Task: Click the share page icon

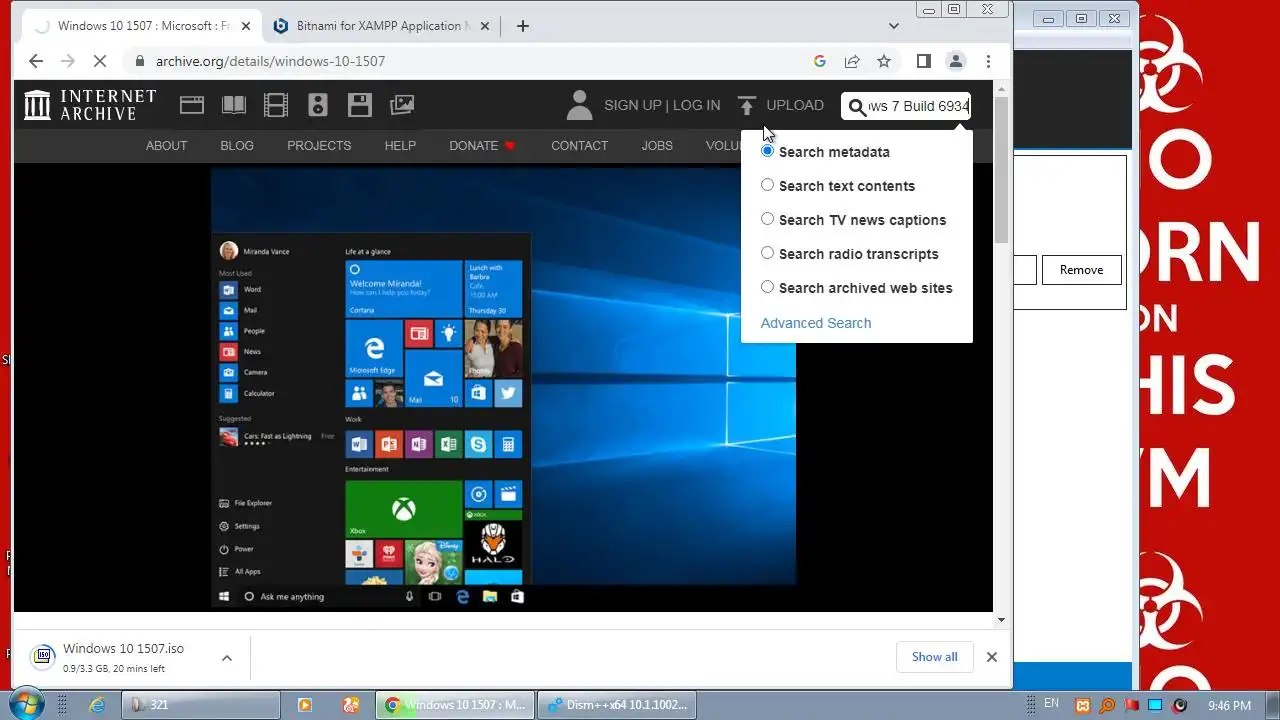Action: click(852, 61)
